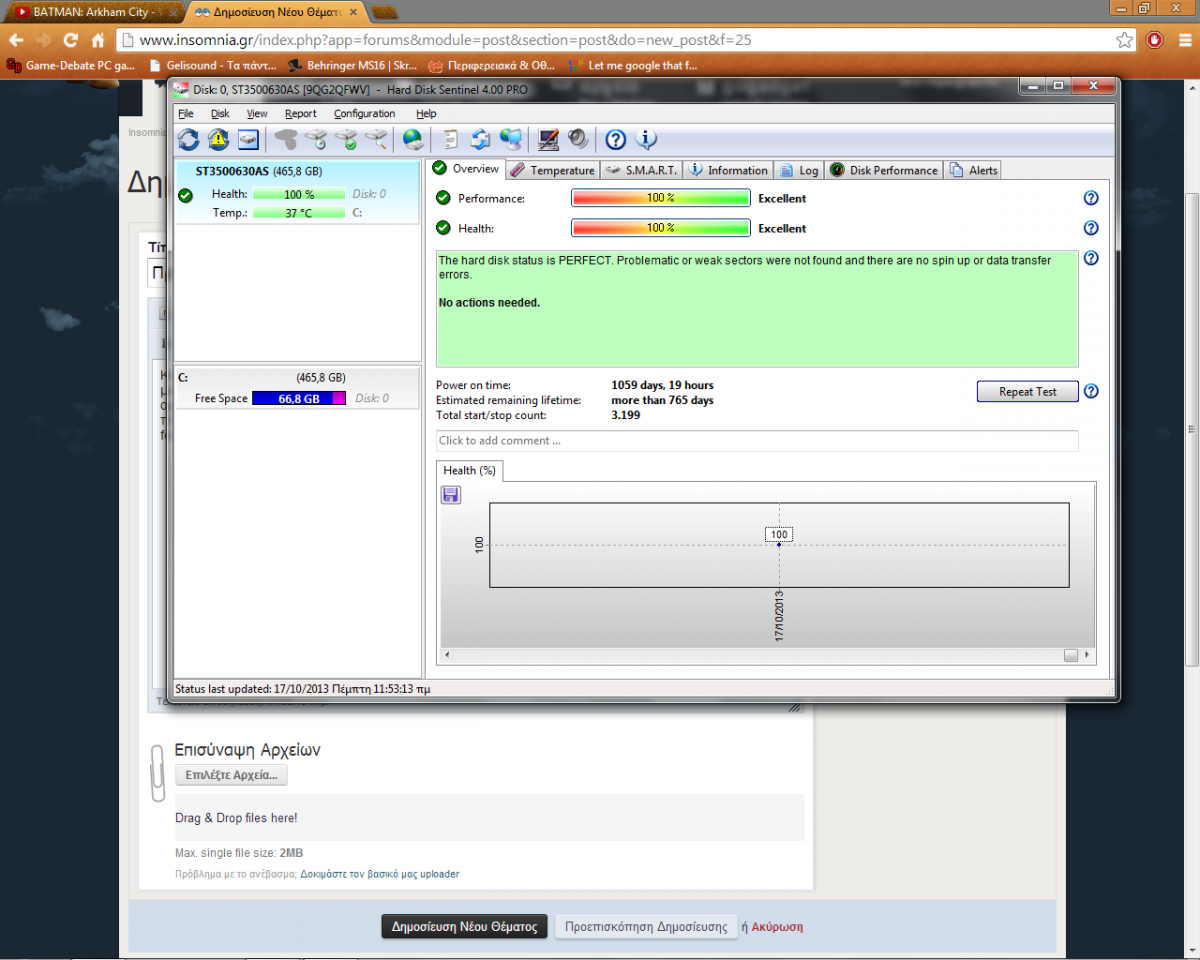Image resolution: width=1200 pixels, height=960 pixels.
Task: Click the Chrome back arrow
Action: (x=16, y=40)
